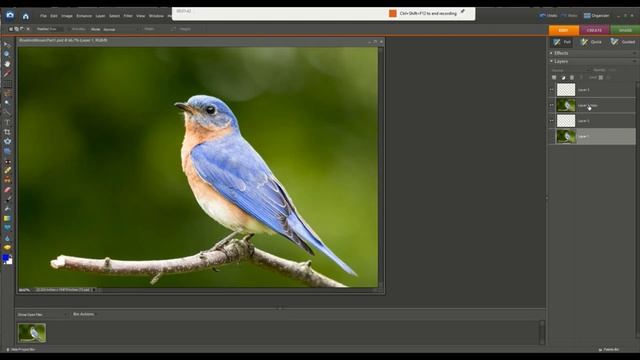Viewport: 640px width, 360px height.
Task: Open the Filter menu
Action: pos(128,16)
